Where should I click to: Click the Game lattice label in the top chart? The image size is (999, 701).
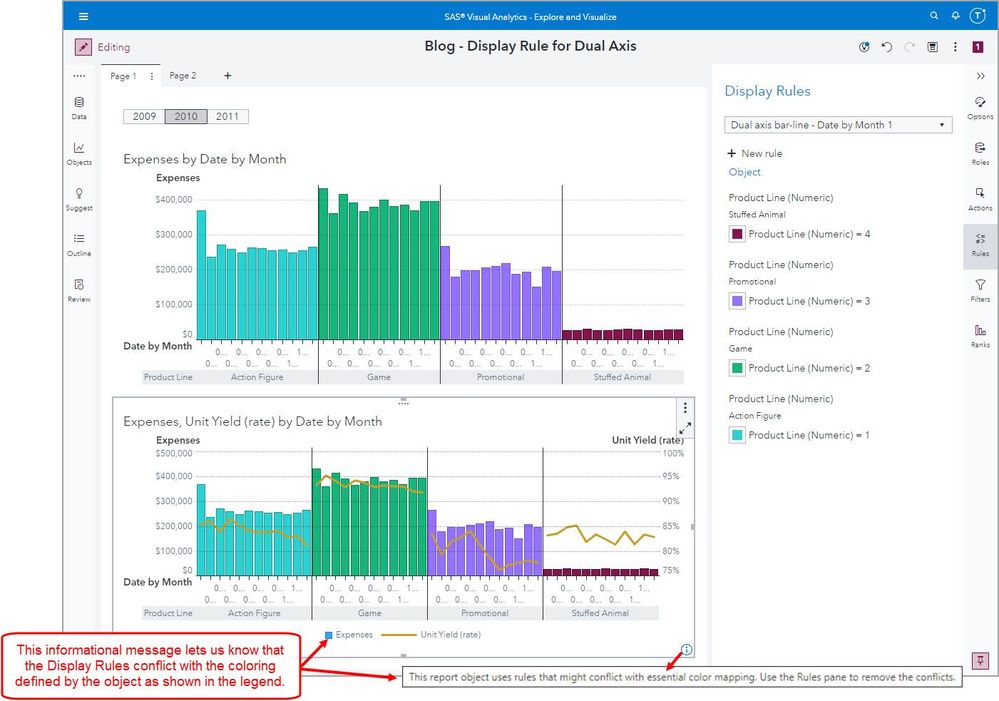pos(379,377)
